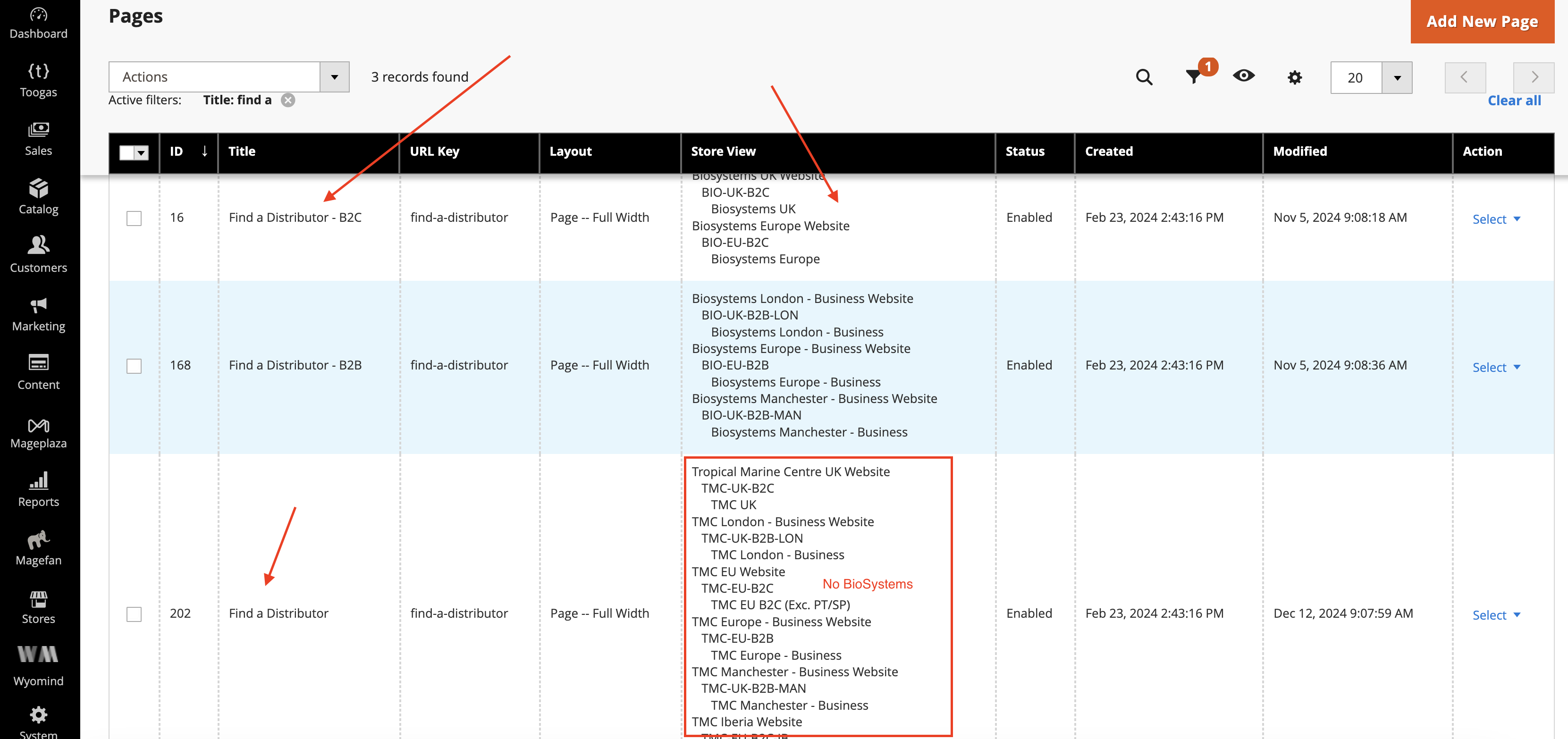Click the Clear all filters link
1568x739 pixels.
click(x=1514, y=101)
